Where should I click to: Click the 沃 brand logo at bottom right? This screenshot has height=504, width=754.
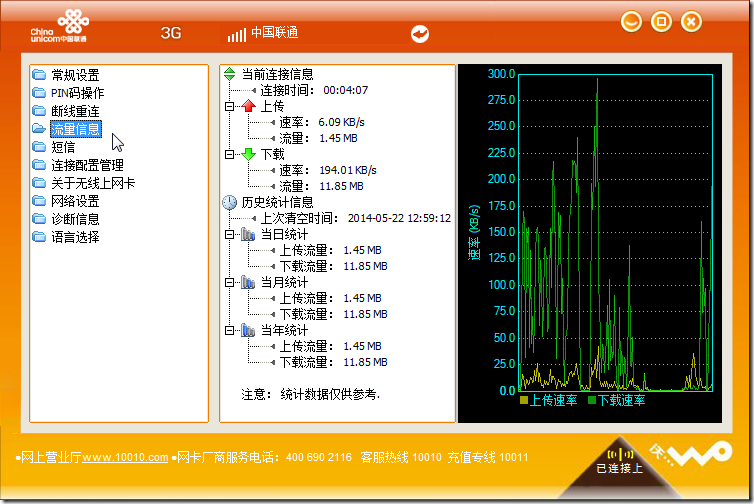pos(691,454)
